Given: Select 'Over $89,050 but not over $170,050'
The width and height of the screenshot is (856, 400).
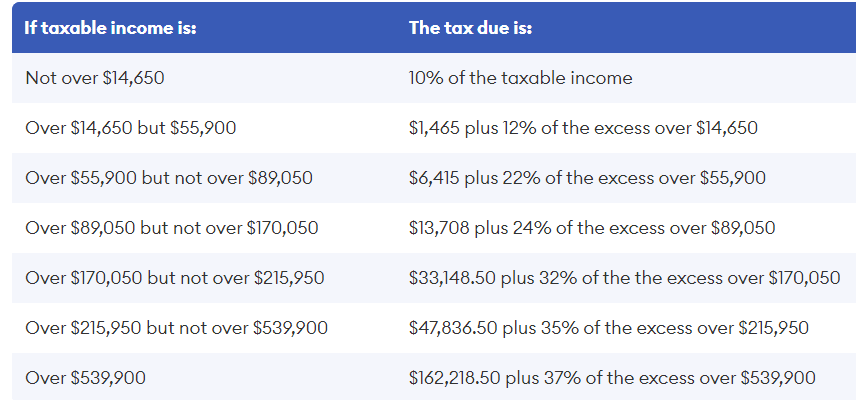Looking at the screenshot, I should (171, 228).
